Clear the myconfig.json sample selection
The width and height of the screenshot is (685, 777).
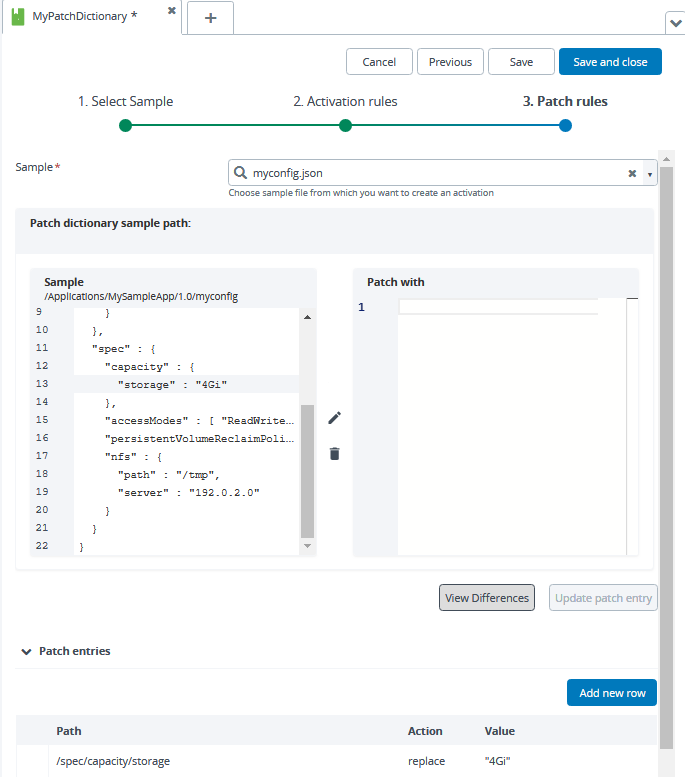[632, 173]
